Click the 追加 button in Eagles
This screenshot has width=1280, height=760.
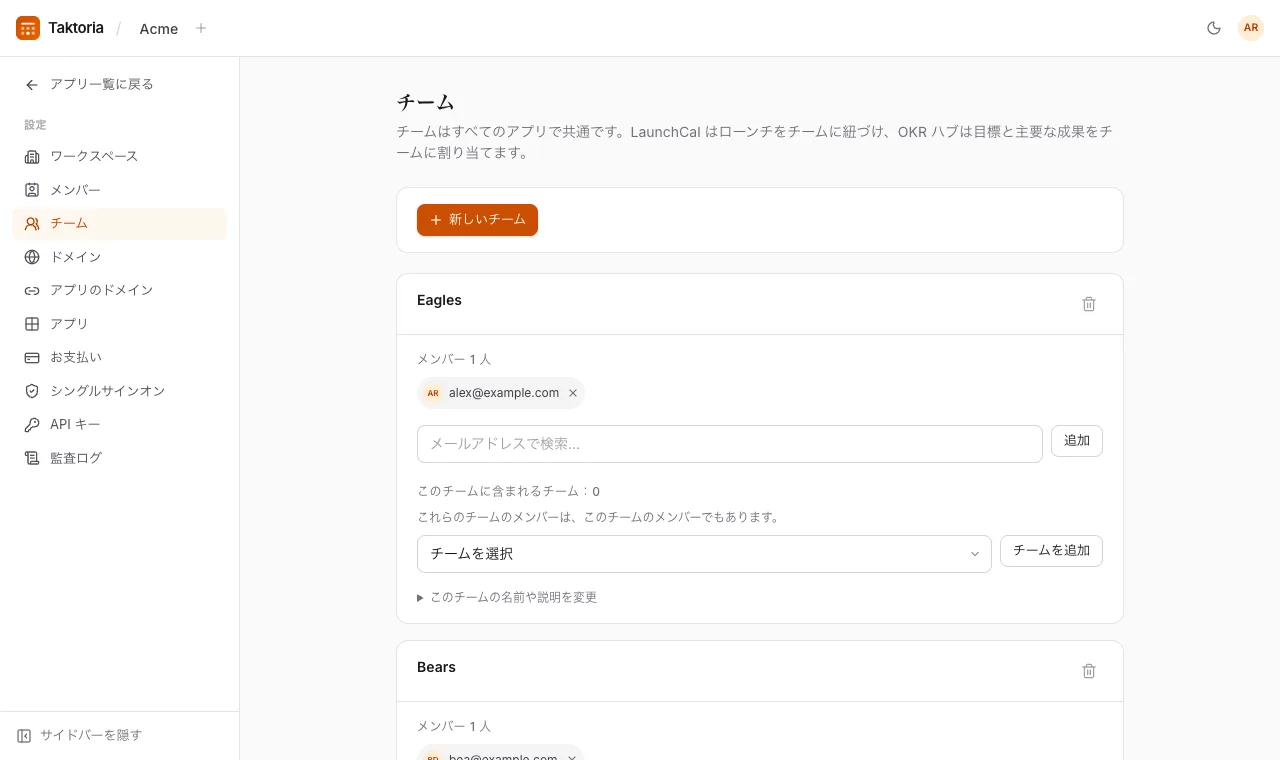click(x=1077, y=441)
